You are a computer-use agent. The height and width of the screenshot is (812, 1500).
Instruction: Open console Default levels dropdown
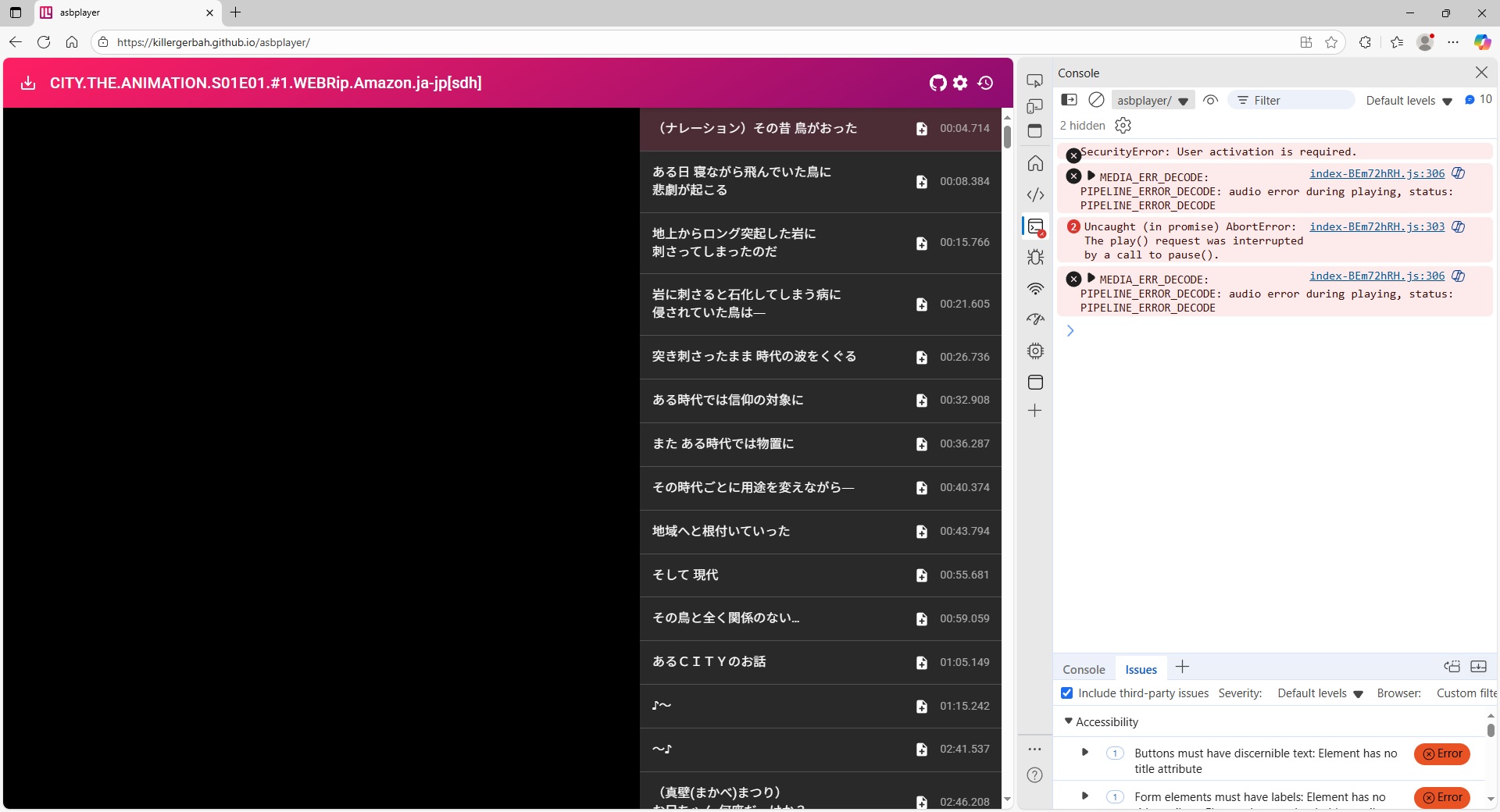click(x=1409, y=100)
